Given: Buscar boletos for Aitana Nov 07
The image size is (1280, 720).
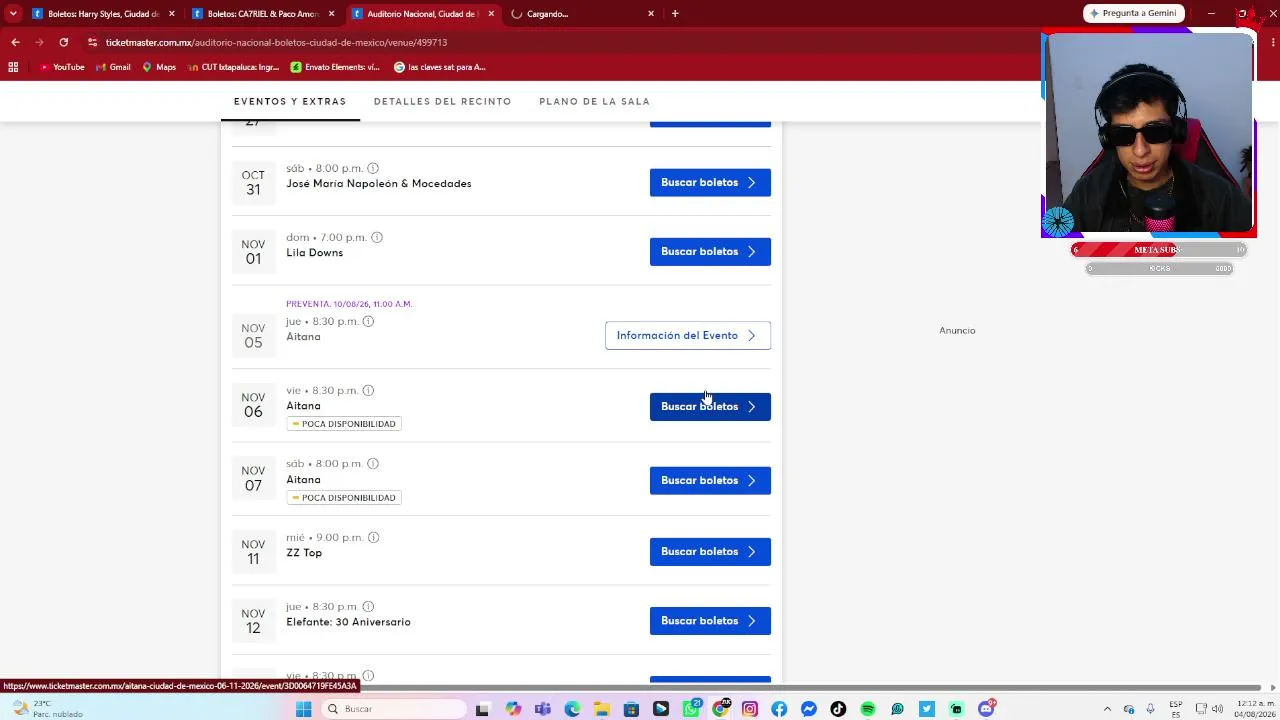Looking at the screenshot, I should click(x=710, y=480).
